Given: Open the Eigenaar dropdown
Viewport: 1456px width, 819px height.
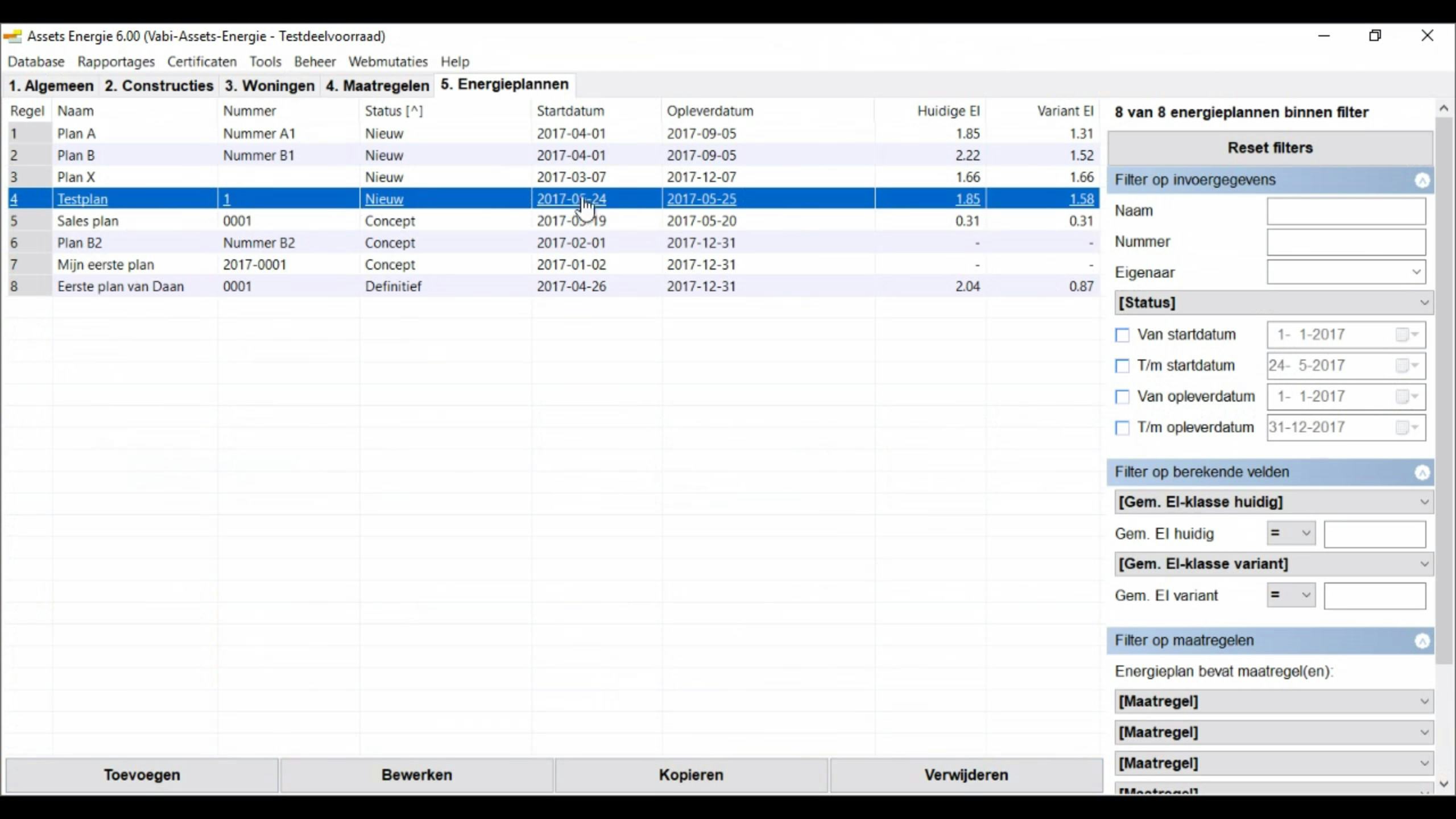Looking at the screenshot, I should tap(1416, 272).
